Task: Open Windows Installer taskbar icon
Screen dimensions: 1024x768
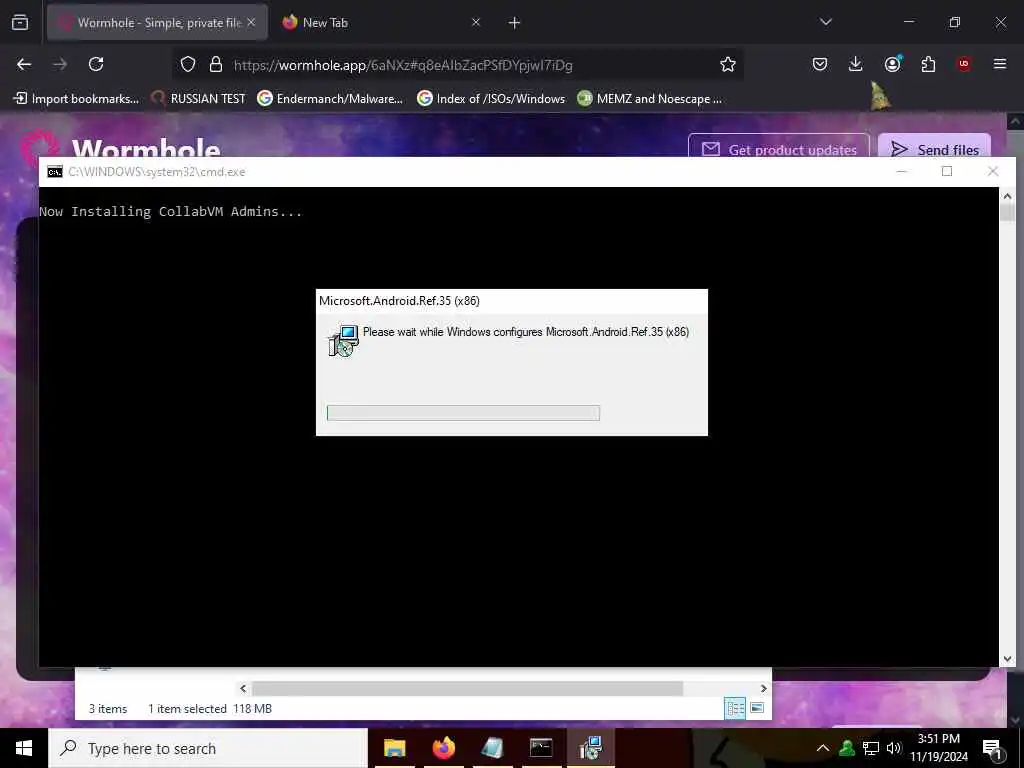Action: tap(590, 748)
